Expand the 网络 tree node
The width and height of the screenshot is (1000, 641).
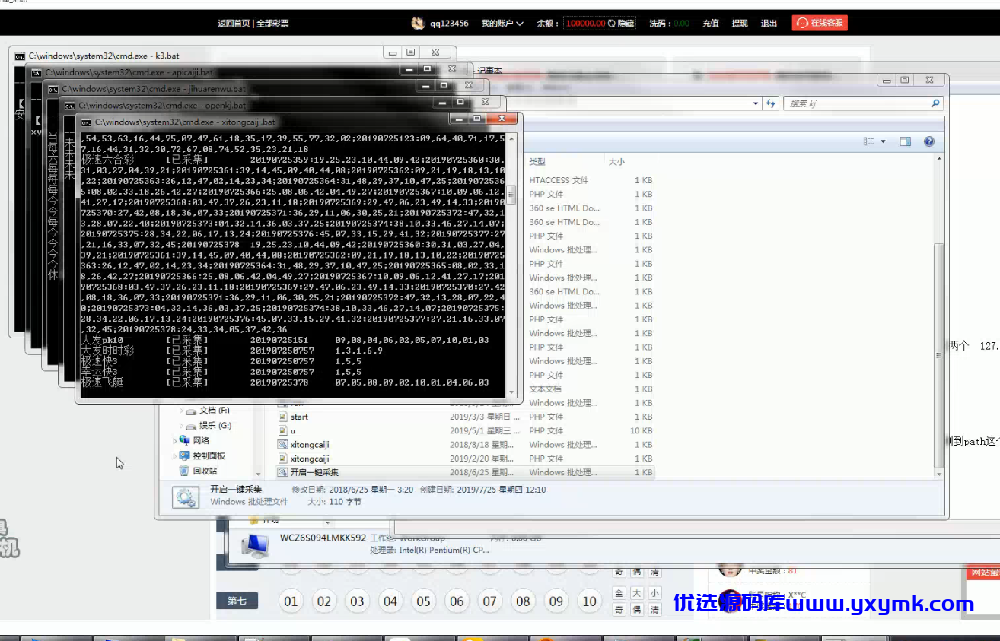175,440
